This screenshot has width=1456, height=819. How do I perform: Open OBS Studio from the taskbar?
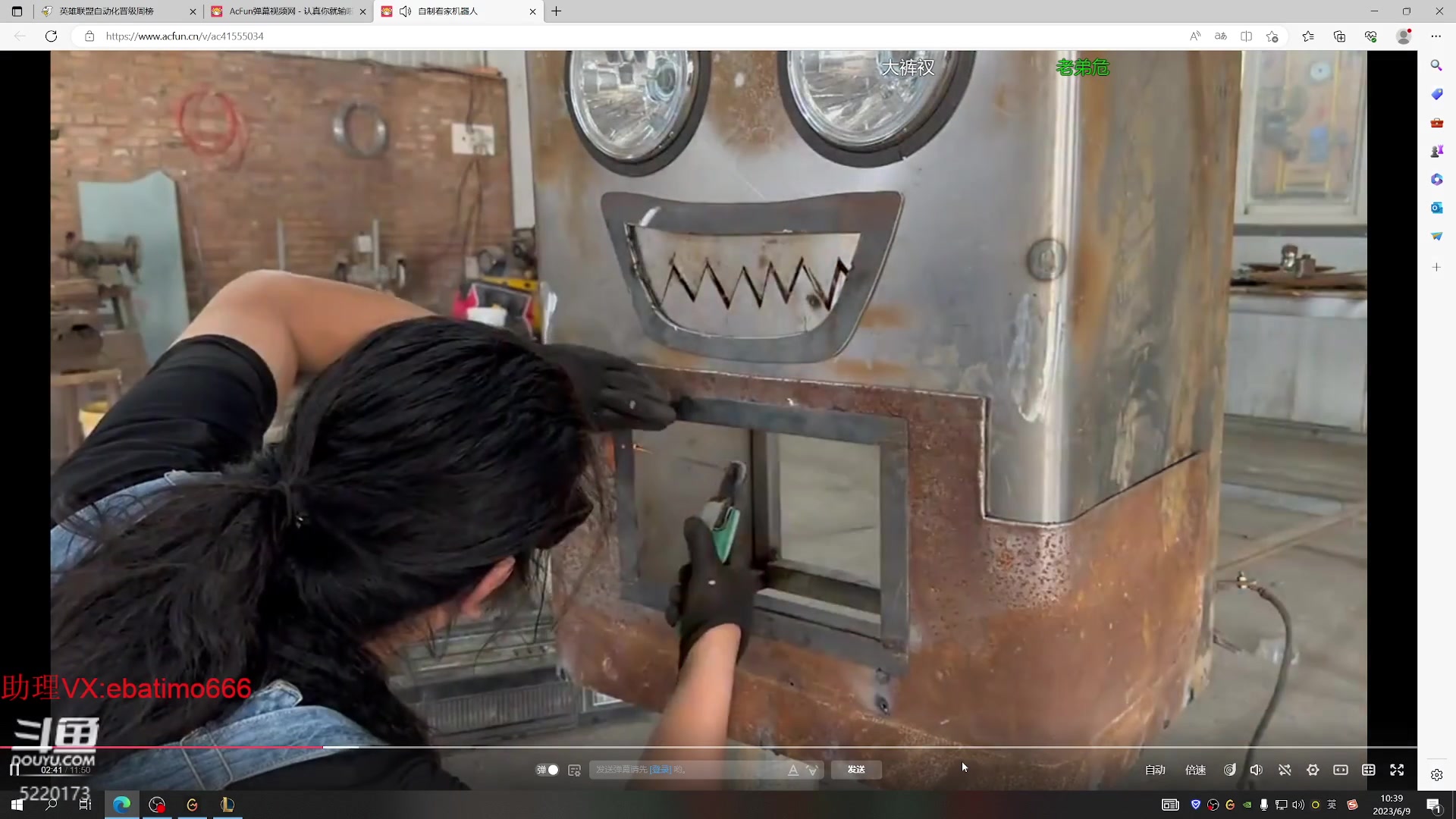[157, 805]
